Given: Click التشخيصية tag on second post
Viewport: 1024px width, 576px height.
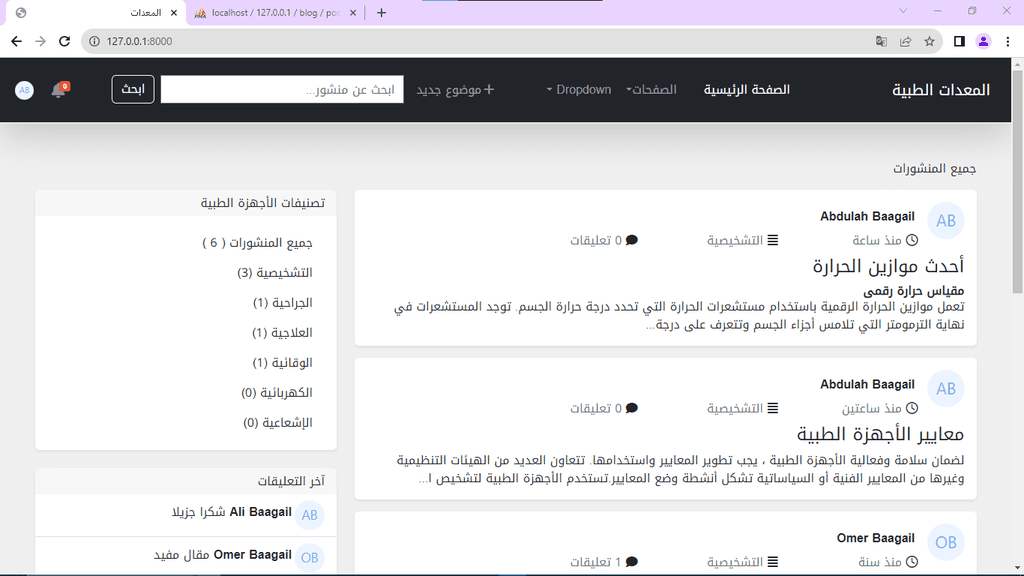Looking at the screenshot, I should pyautogui.click(x=735, y=408).
